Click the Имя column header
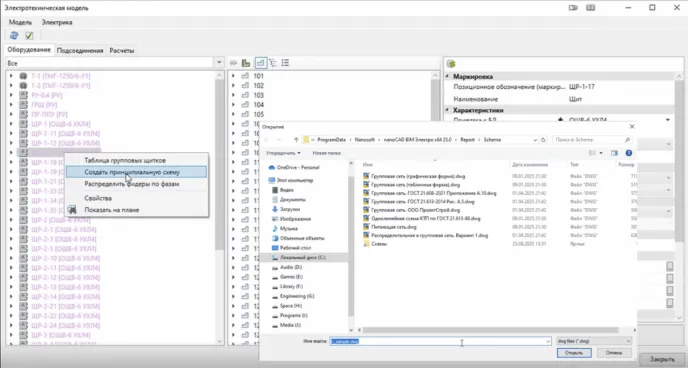This screenshot has height=368, width=688. point(368,165)
